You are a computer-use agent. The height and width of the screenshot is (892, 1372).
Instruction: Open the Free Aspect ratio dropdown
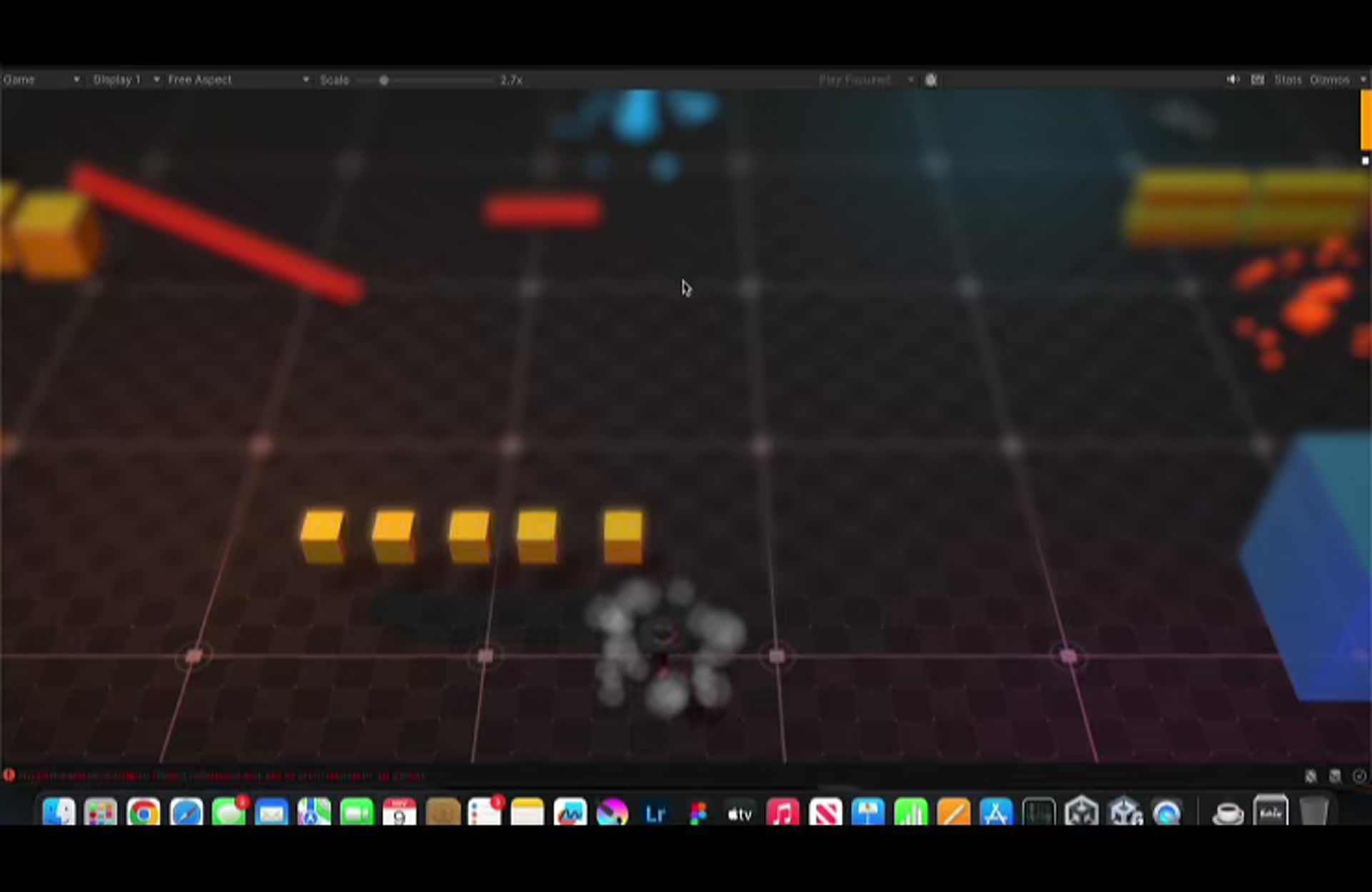pyautogui.click(x=201, y=79)
